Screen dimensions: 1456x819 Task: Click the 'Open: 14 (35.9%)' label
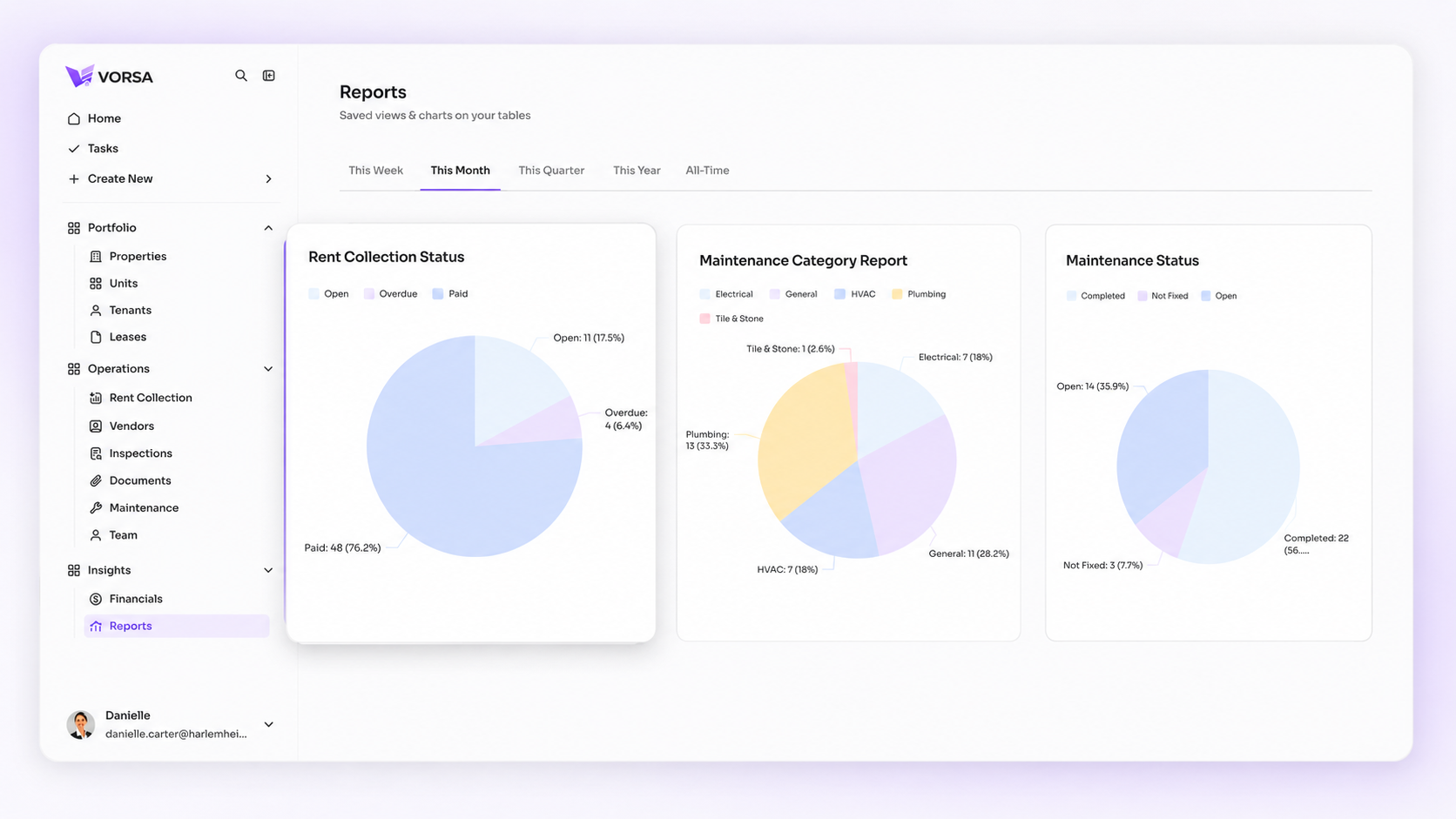point(1092,386)
